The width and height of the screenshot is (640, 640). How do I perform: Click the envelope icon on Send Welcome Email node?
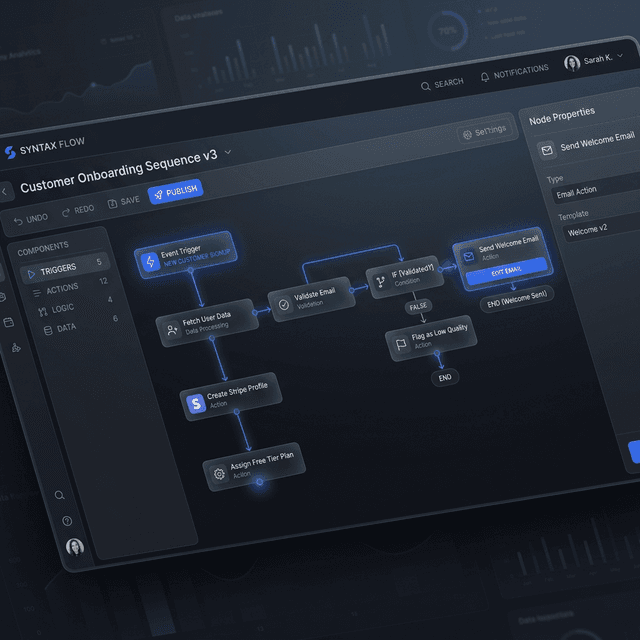[x=469, y=256]
